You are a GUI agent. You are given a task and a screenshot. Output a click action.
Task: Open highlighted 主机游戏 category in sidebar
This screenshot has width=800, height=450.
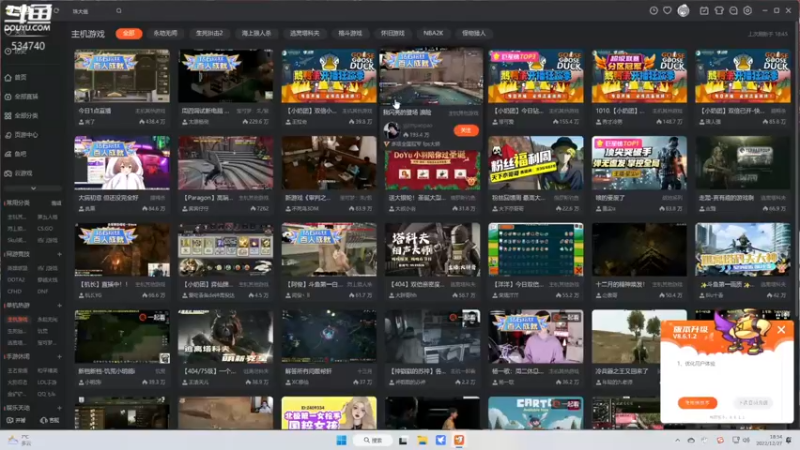coord(17,319)
